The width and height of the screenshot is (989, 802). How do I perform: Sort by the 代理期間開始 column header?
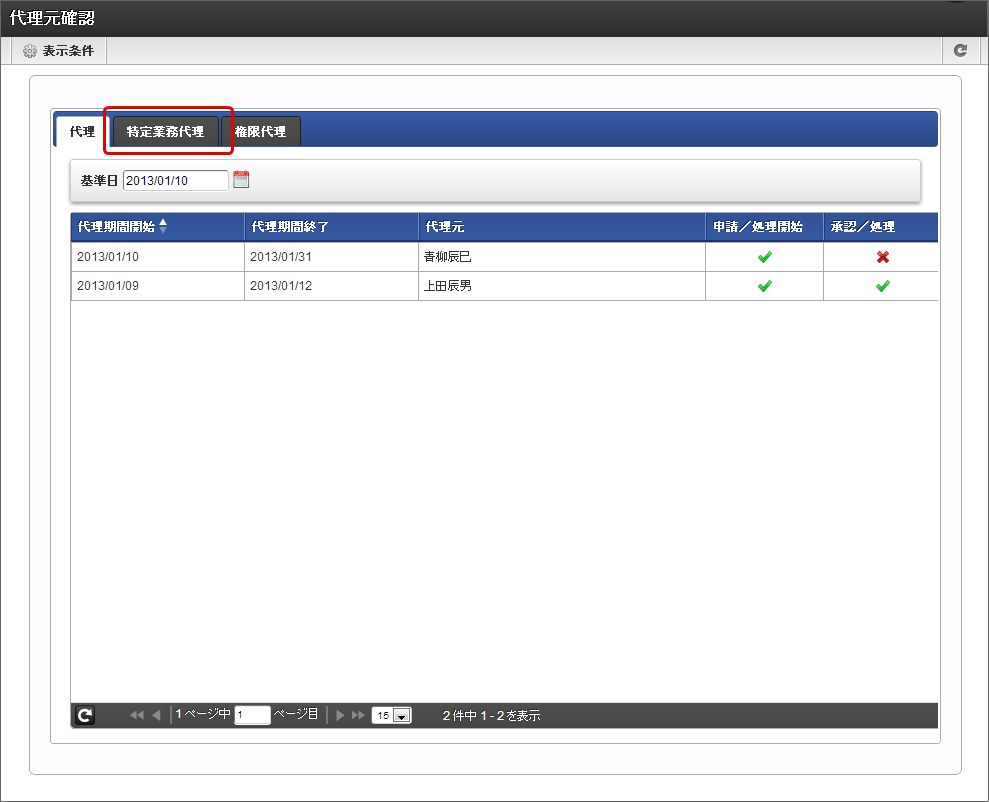(x=158, y=226)
